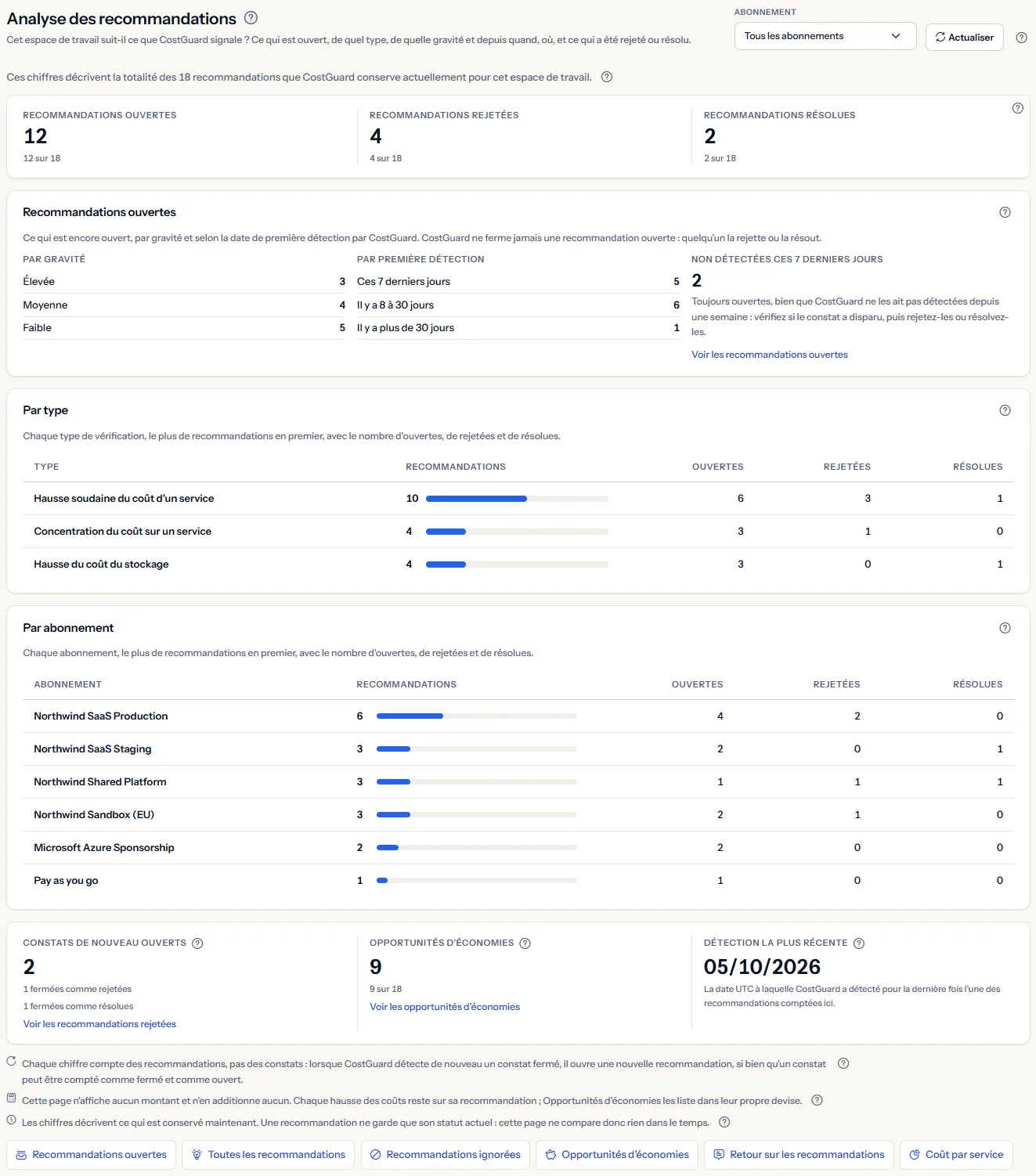The image size is (1036, 1176).
Task: Click the 05/10/2026 latest detection date
Action: [762, 967]
